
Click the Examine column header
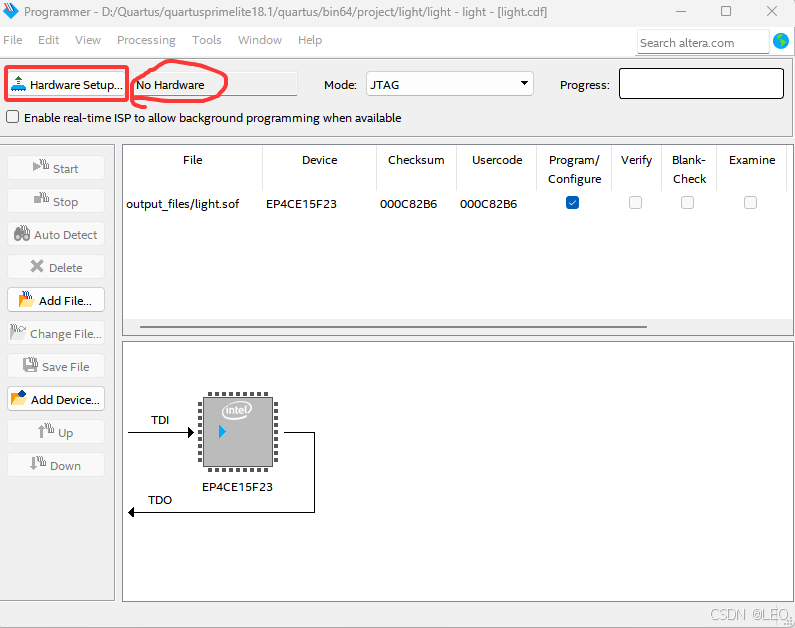tap(752, 169)
